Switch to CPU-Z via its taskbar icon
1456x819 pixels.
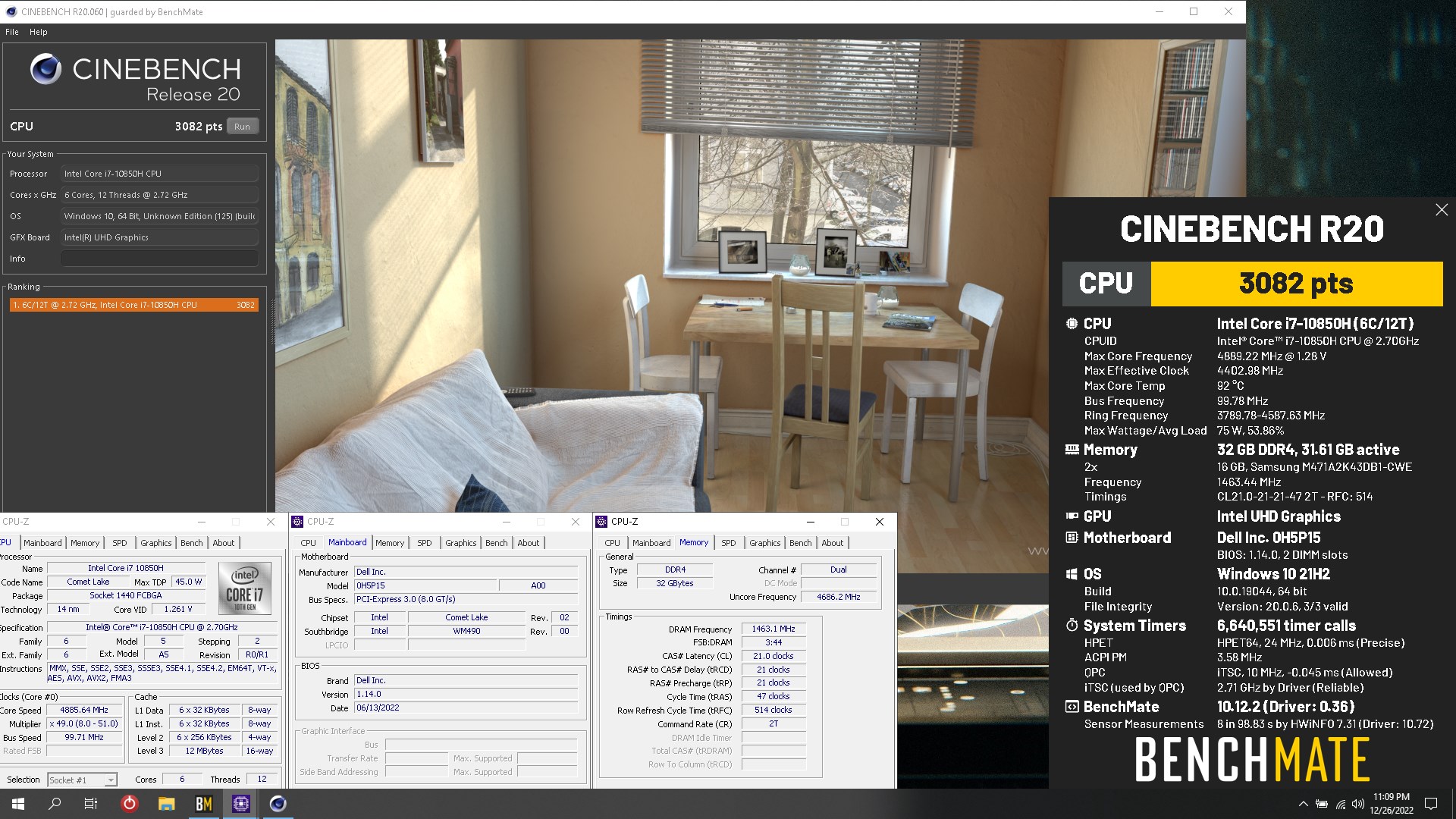coord(241,804)
